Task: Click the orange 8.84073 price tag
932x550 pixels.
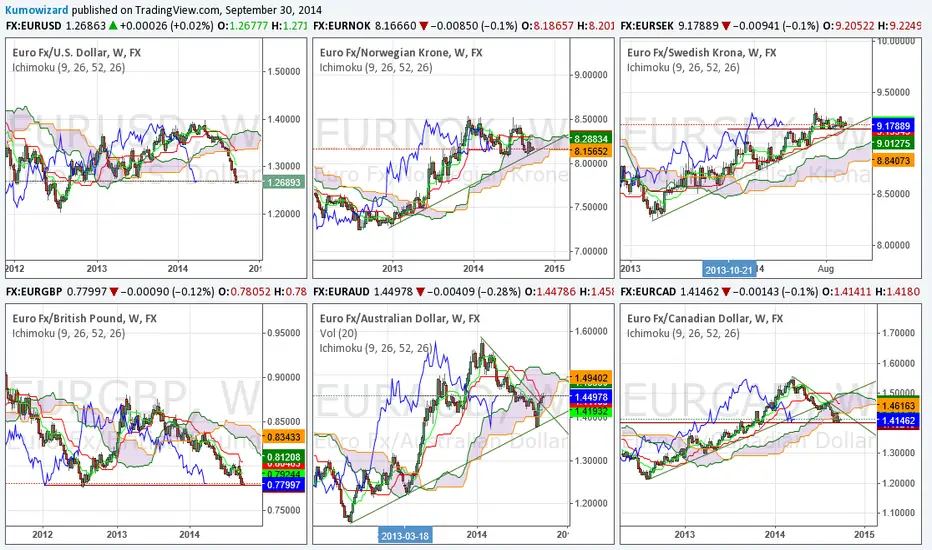Action: coord(893,161)
